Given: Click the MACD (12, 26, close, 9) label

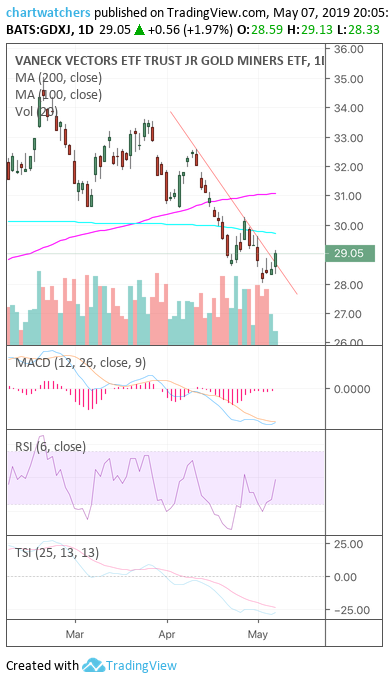Looking at the screenshot, I should [81, 362].
